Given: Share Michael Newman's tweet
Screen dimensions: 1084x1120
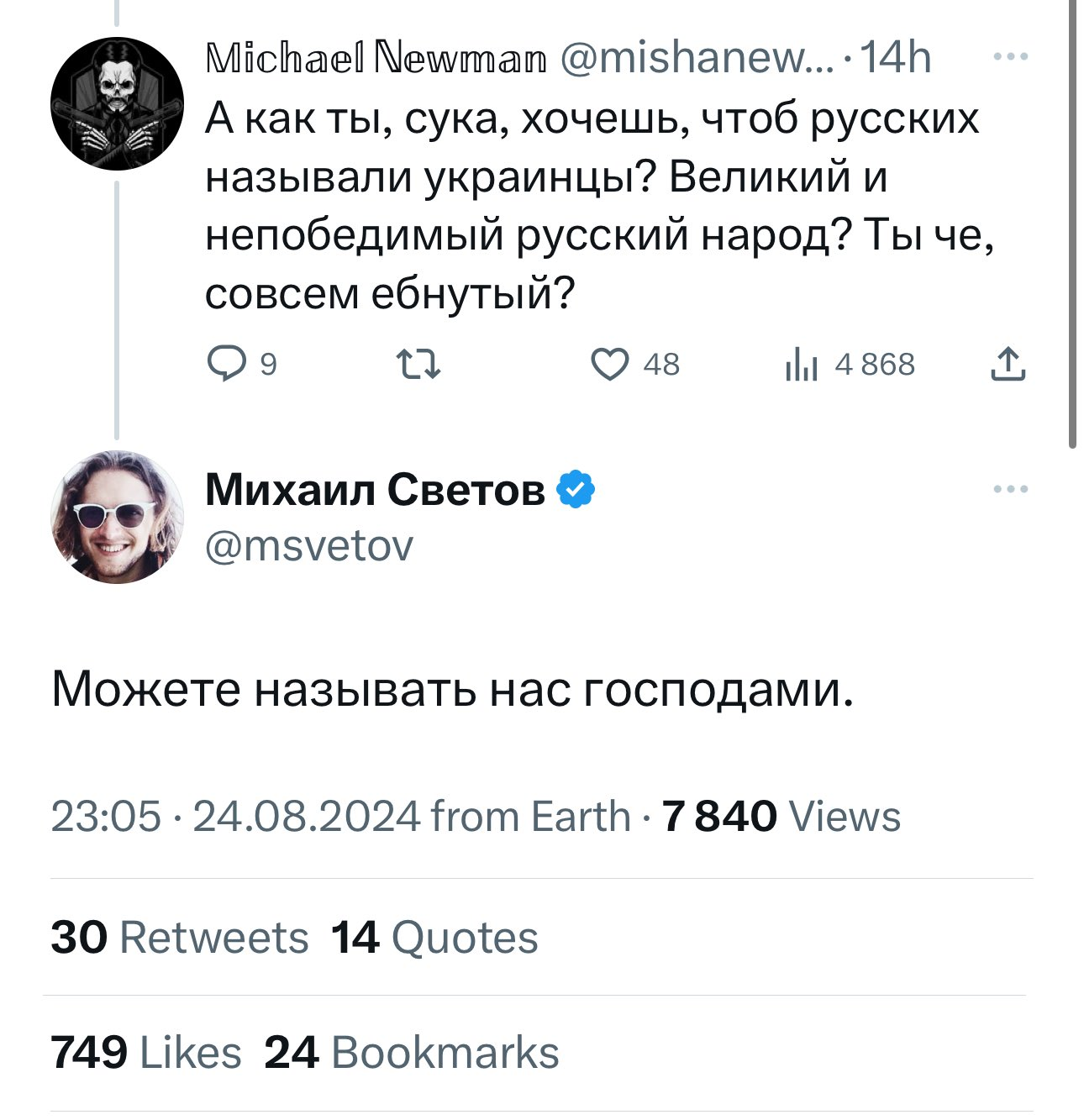Looking at the screenshot, I should pyautogui.click(x=1008, y=365).
